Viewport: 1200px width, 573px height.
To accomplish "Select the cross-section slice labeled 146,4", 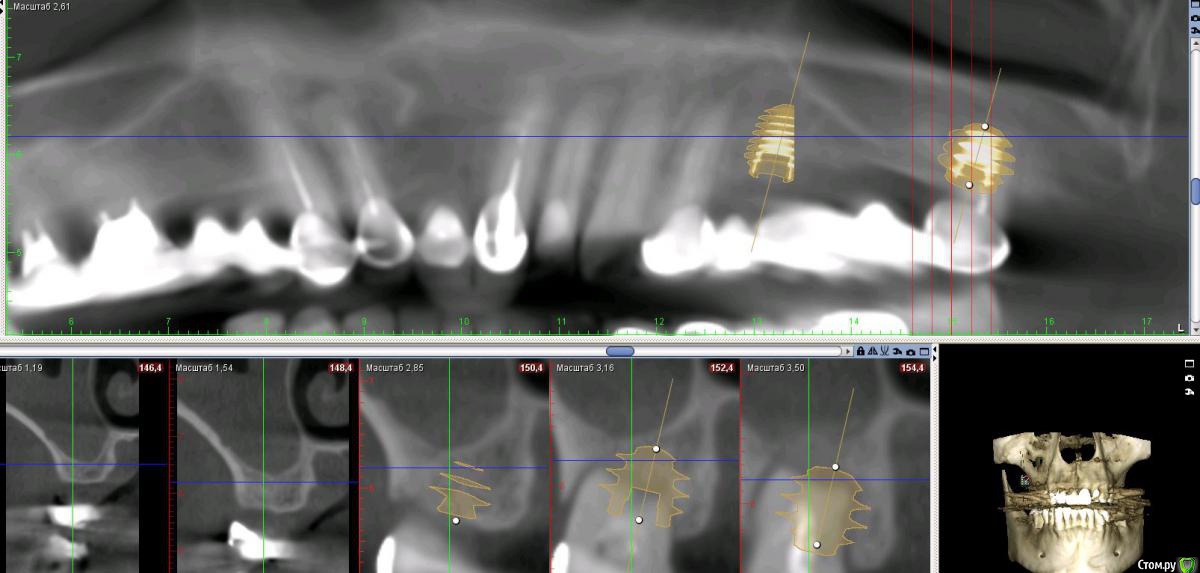I will [x=70, y=465].
